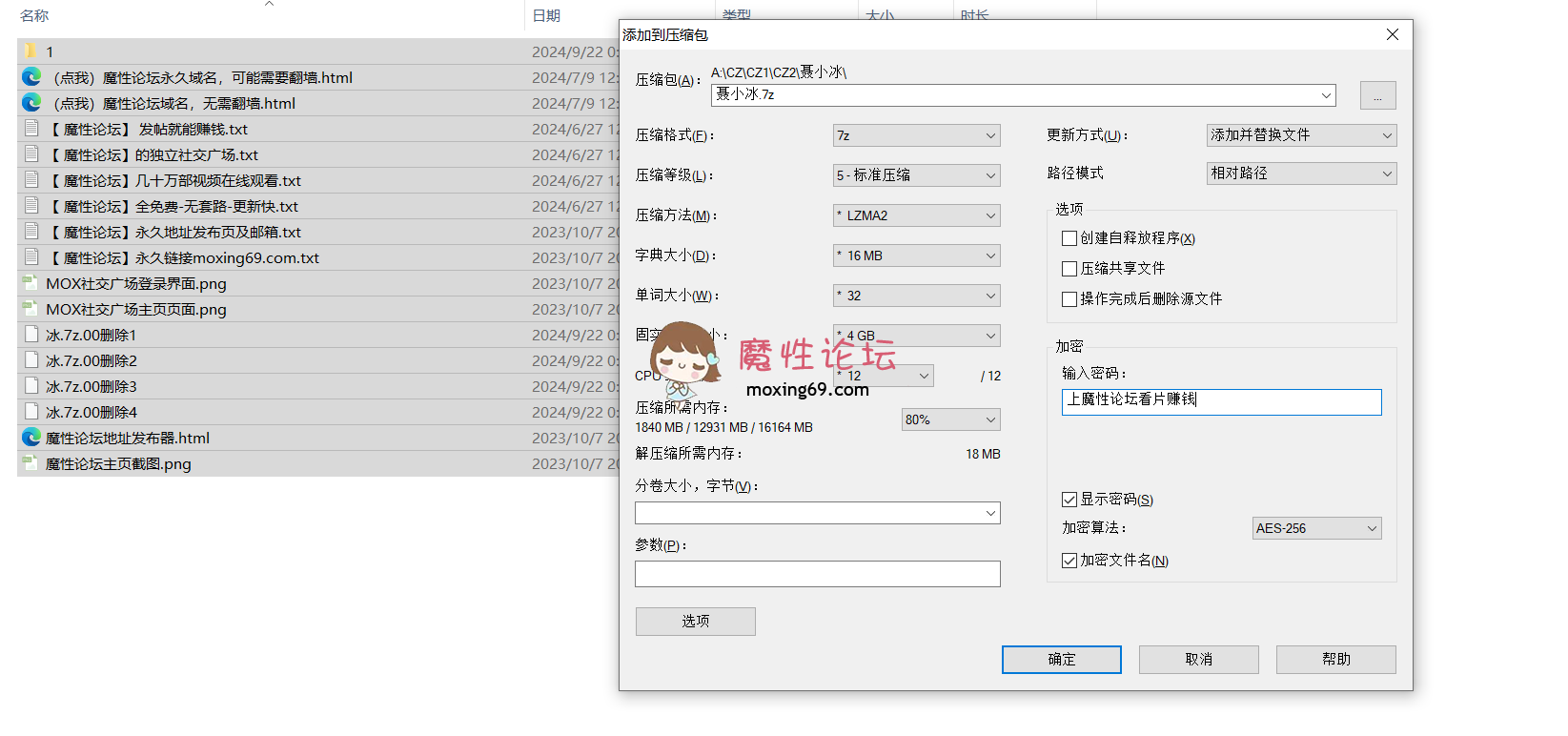Open the 压缩格式 dropdown showing 7z
The image size is (1568, 736).
916,135
